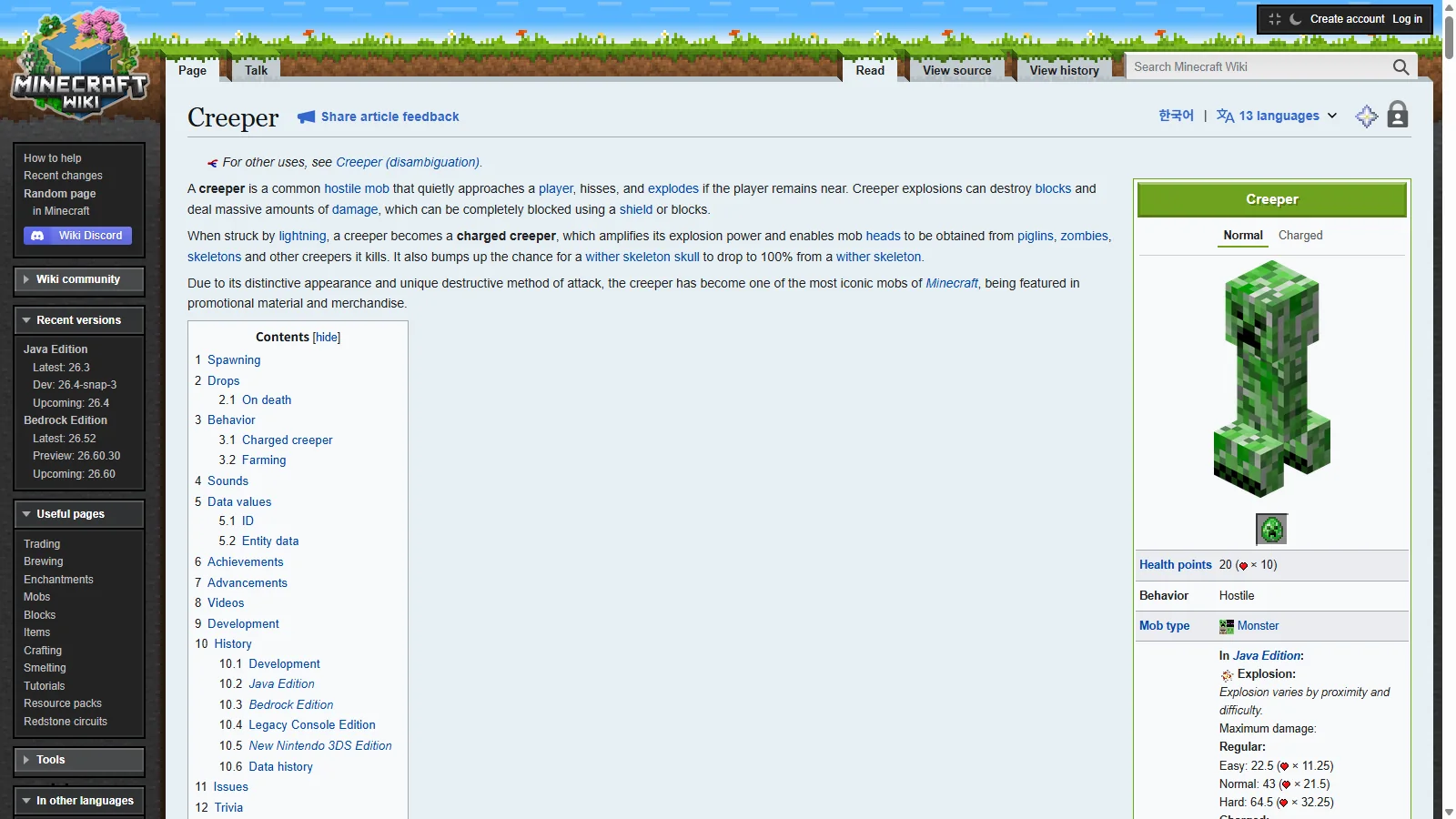Click the heart icon beside Health points
The height and width of the screenshot is (819, 1456).
(x=1243, y=566)
